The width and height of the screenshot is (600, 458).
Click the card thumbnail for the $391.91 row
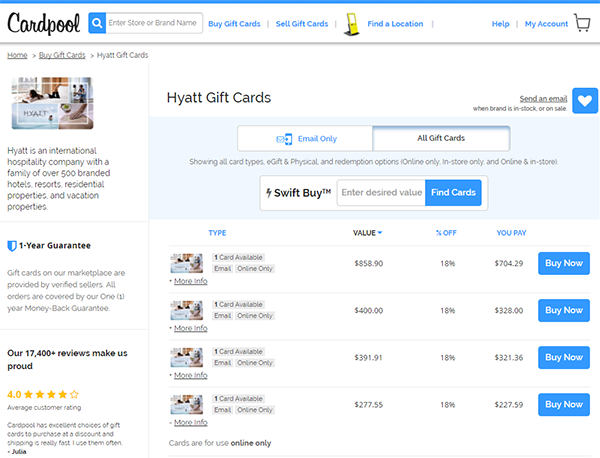187,357
